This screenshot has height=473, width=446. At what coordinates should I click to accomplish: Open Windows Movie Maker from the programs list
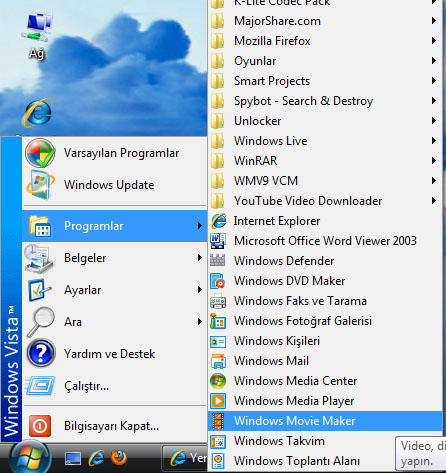click(x=325, y=421)
